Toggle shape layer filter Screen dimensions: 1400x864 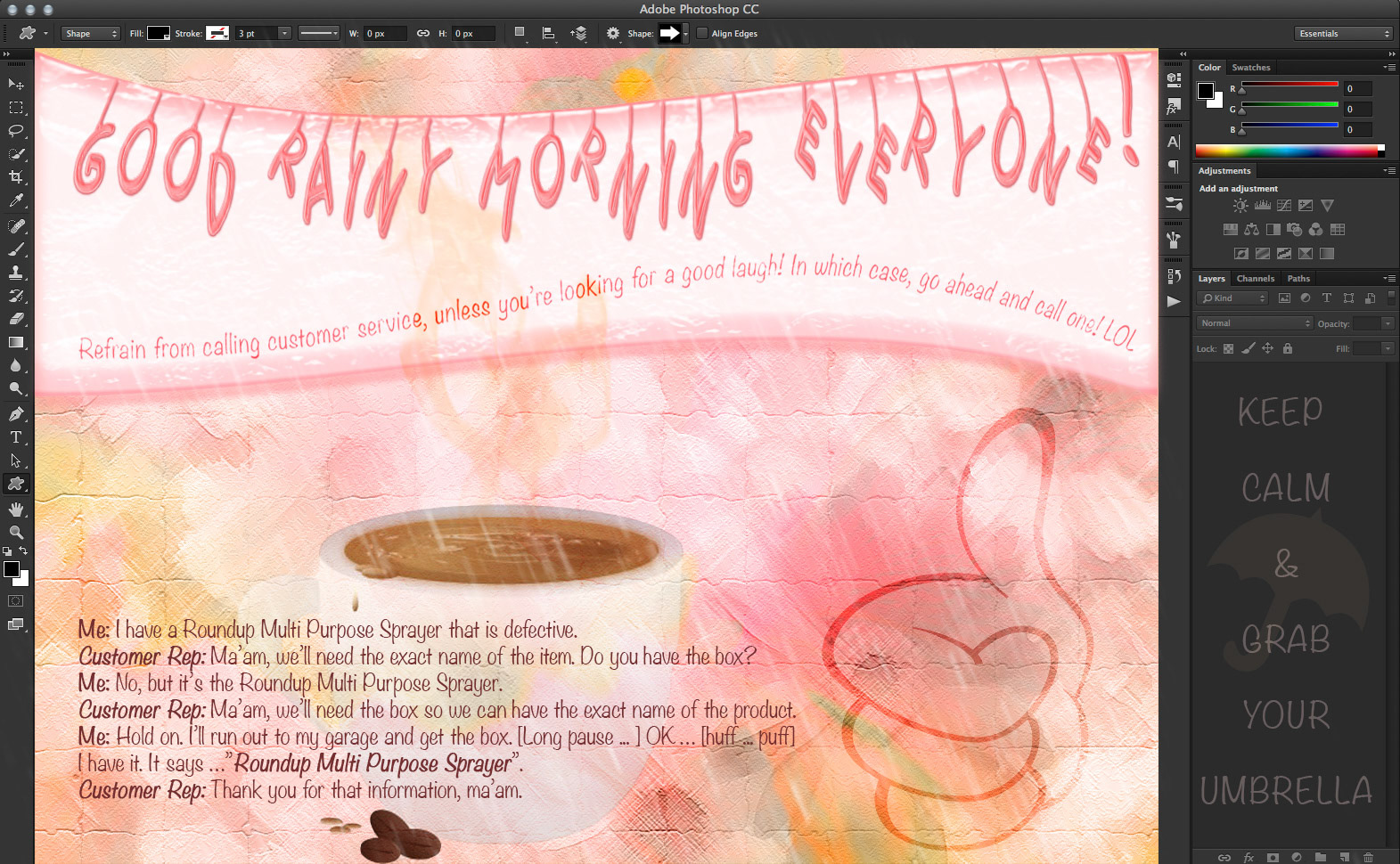coord(1348,298)
